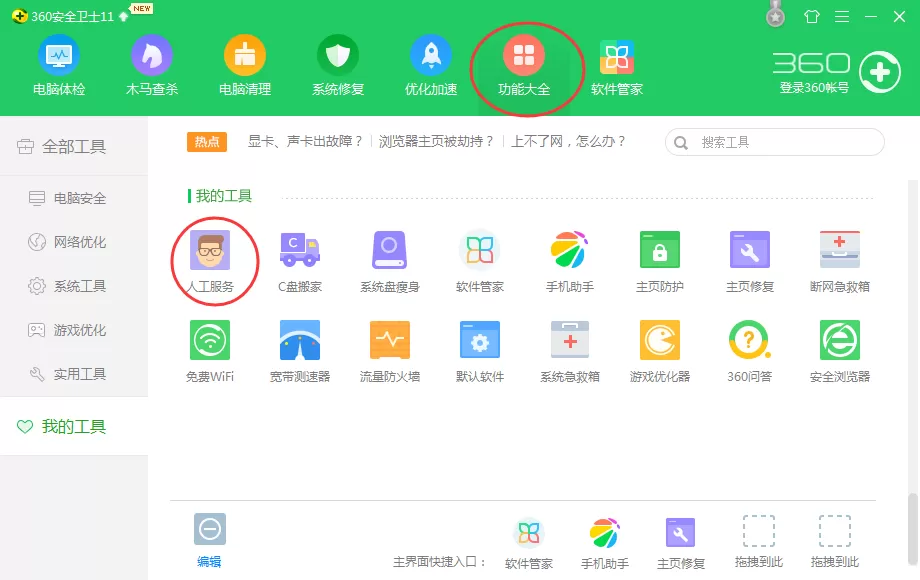The width and height of the screenshot is (920, 580).
Task: Open 电脑清理 cleaner module
Action: point(245,66)
